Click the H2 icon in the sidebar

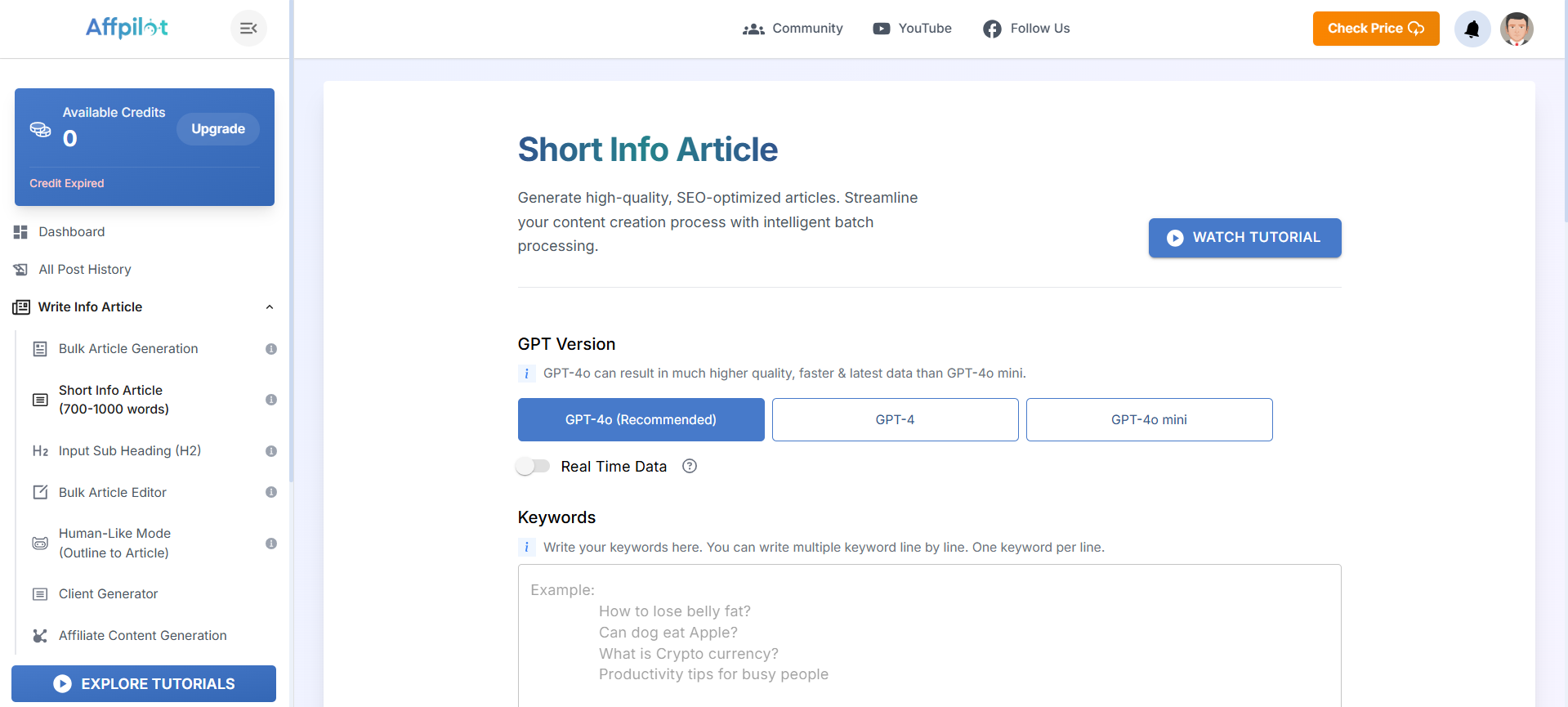40,451
